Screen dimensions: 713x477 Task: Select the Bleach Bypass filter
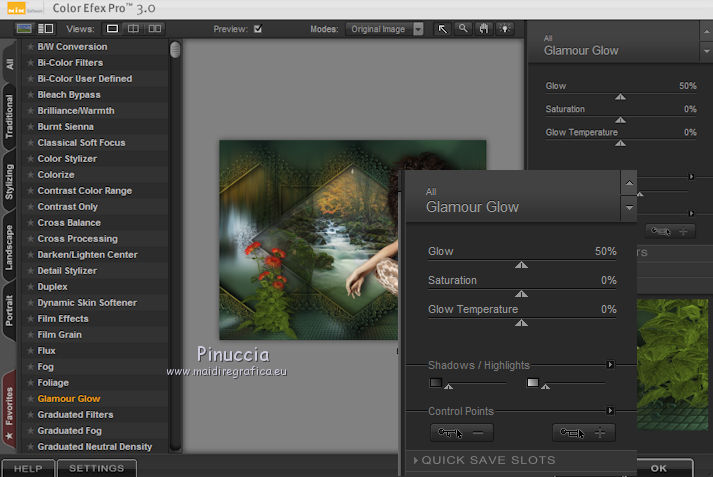[x=69, y=95]
